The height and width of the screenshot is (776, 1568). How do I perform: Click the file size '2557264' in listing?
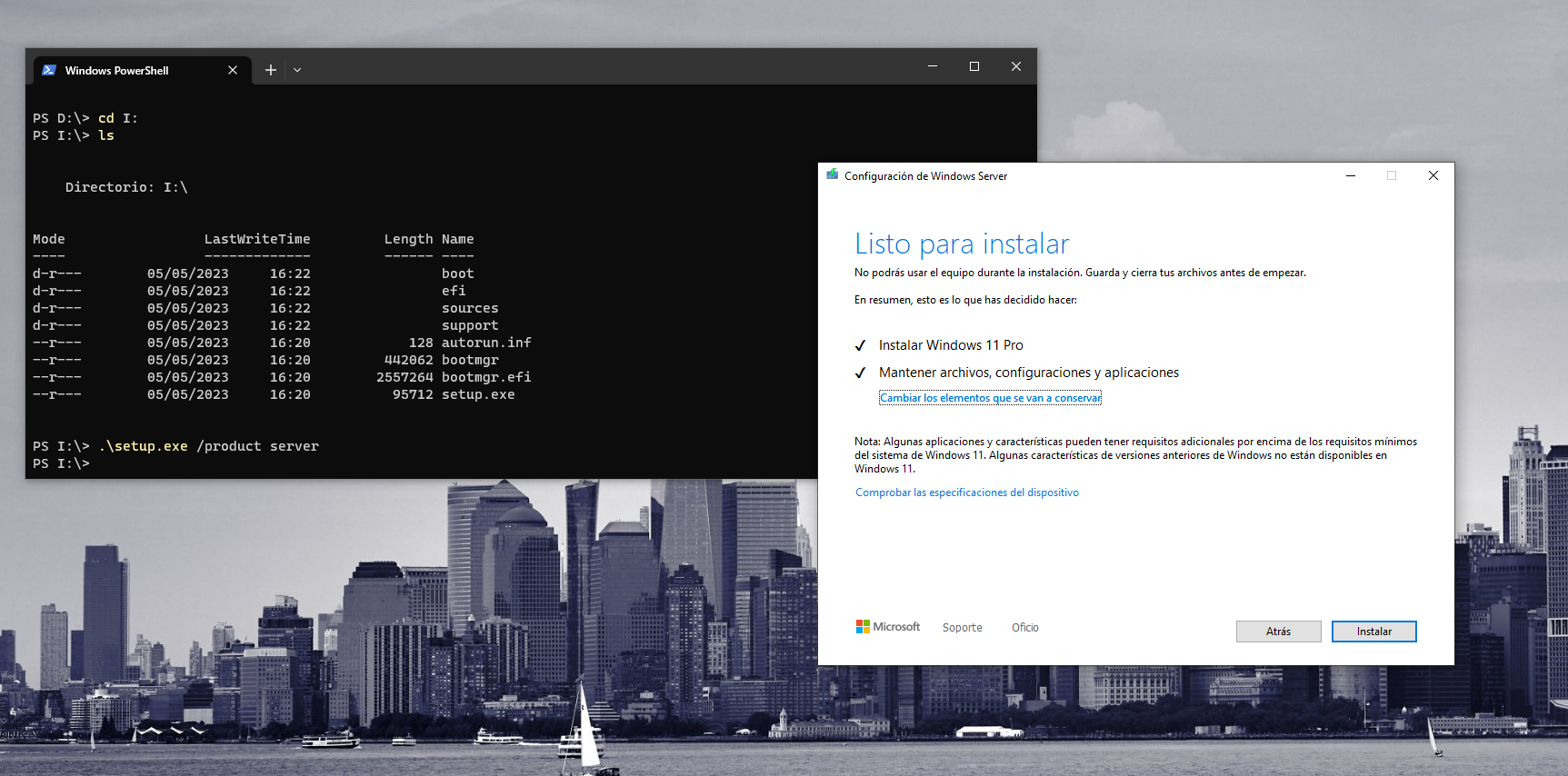pyautogui.click(x=404, y=377)
